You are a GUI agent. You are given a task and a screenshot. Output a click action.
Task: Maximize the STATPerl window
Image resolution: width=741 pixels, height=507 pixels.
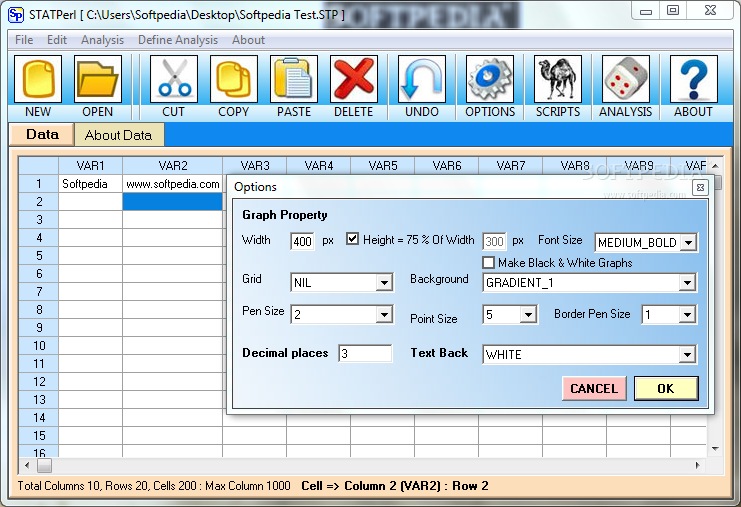click(x=673, y=10)
